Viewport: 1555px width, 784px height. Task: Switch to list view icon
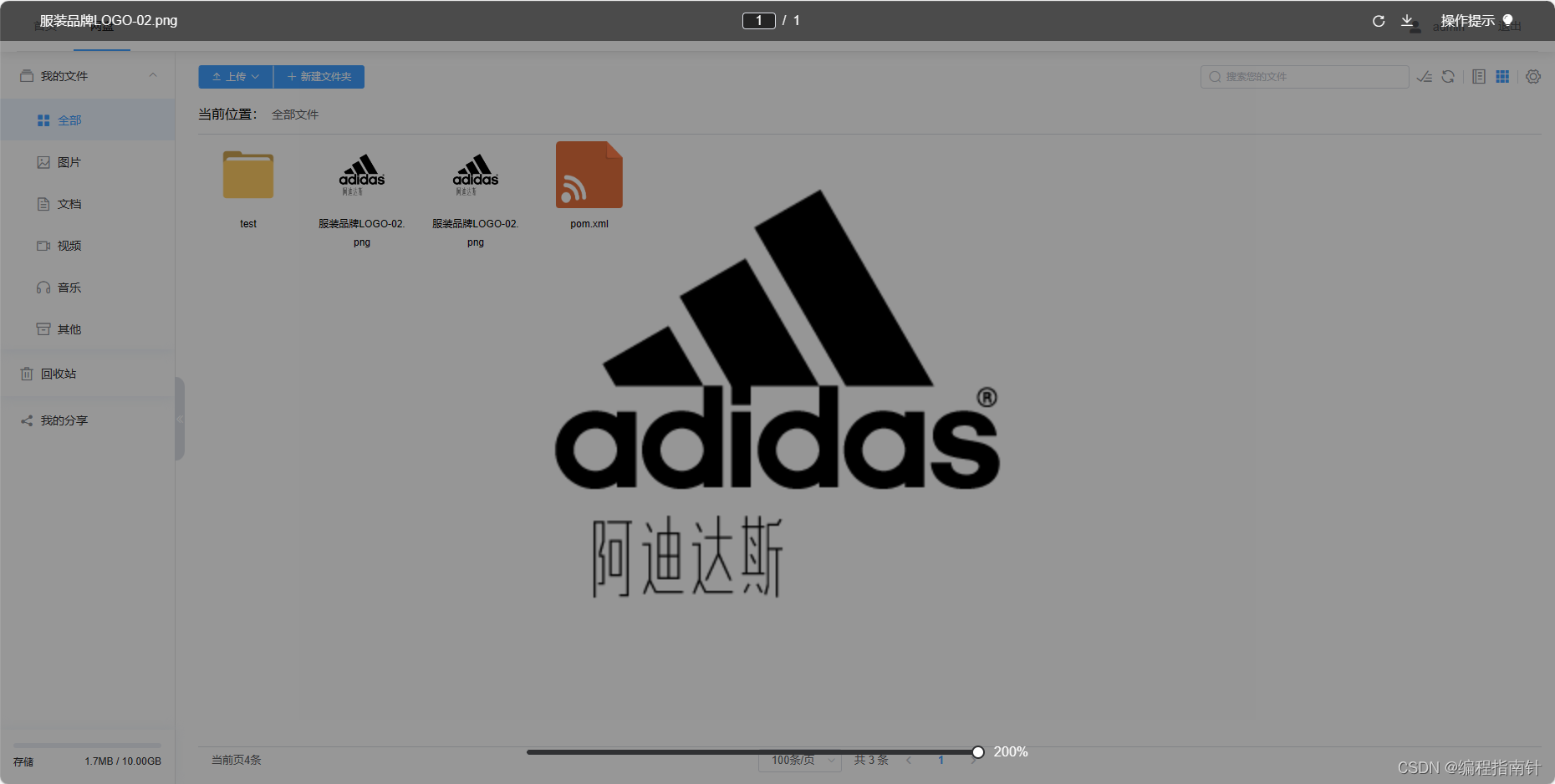[x=1479, y=77]
